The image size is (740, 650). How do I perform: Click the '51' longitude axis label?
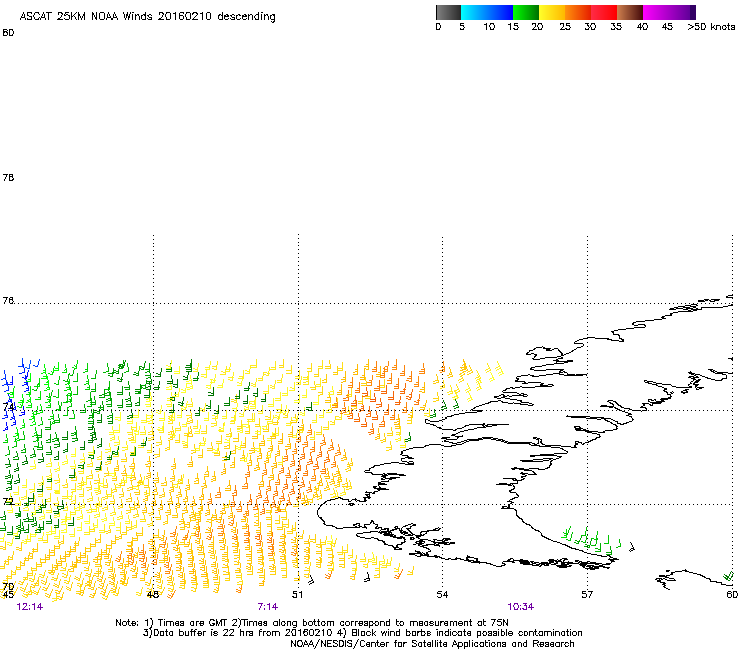[x=297, y=594]
